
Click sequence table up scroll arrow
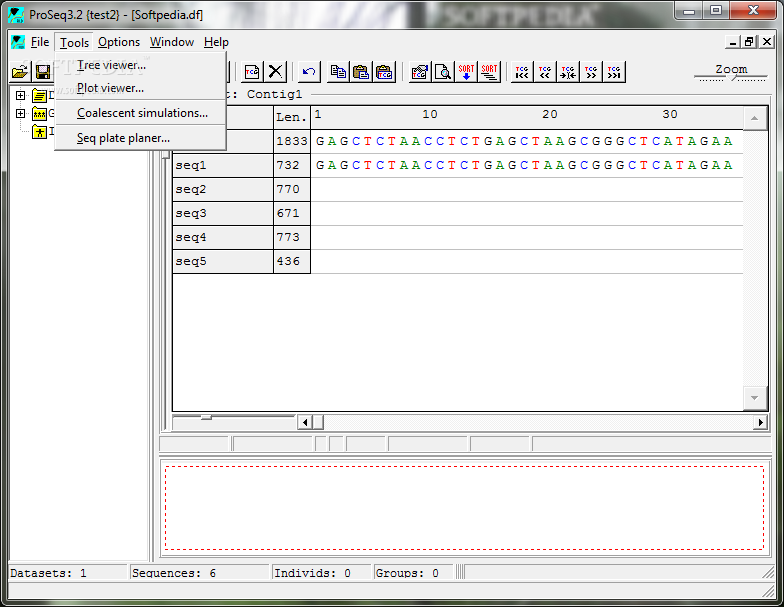[x=754, y=118]
